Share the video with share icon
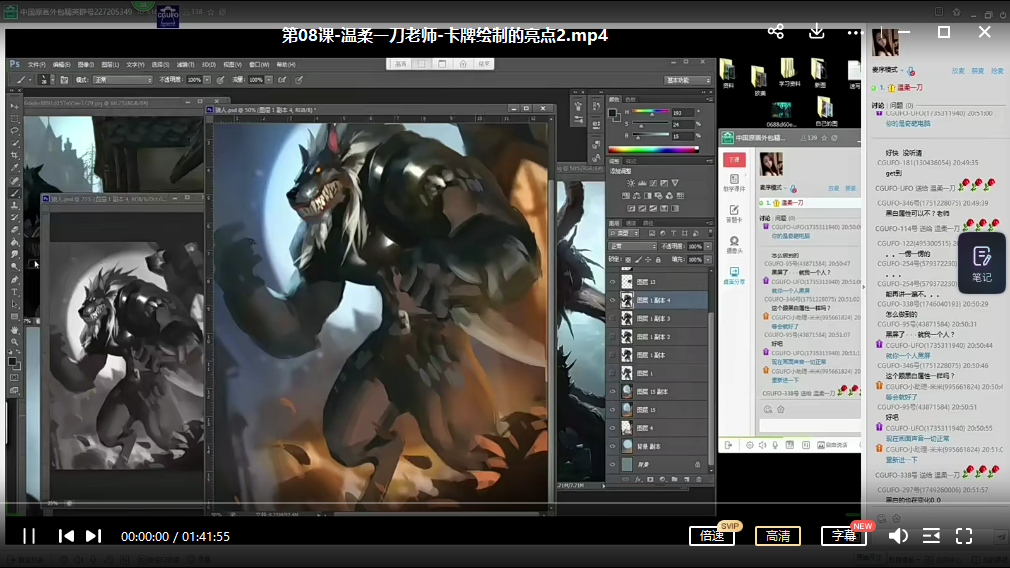 tap(776, 32)
